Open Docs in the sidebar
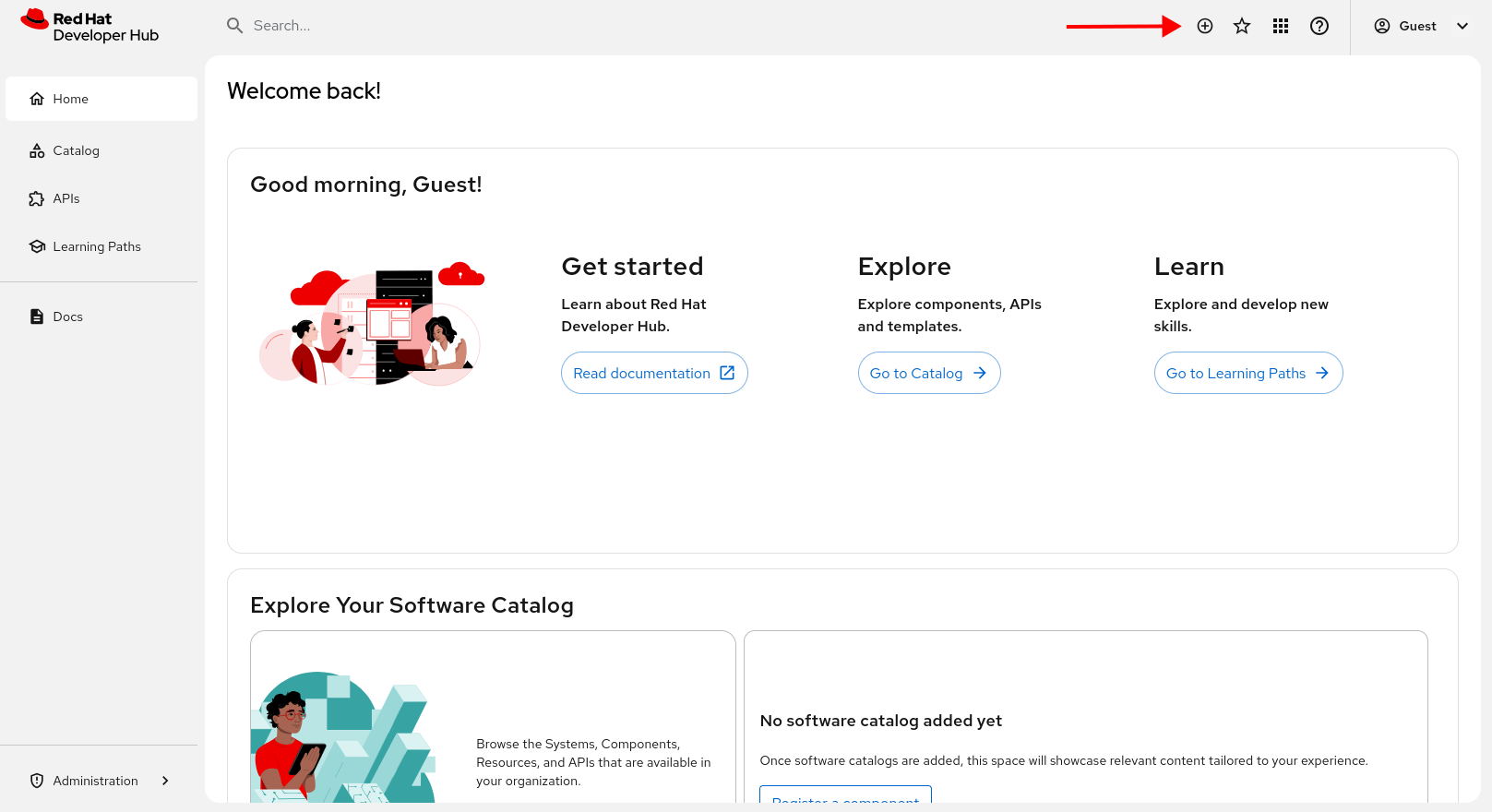 67,316
